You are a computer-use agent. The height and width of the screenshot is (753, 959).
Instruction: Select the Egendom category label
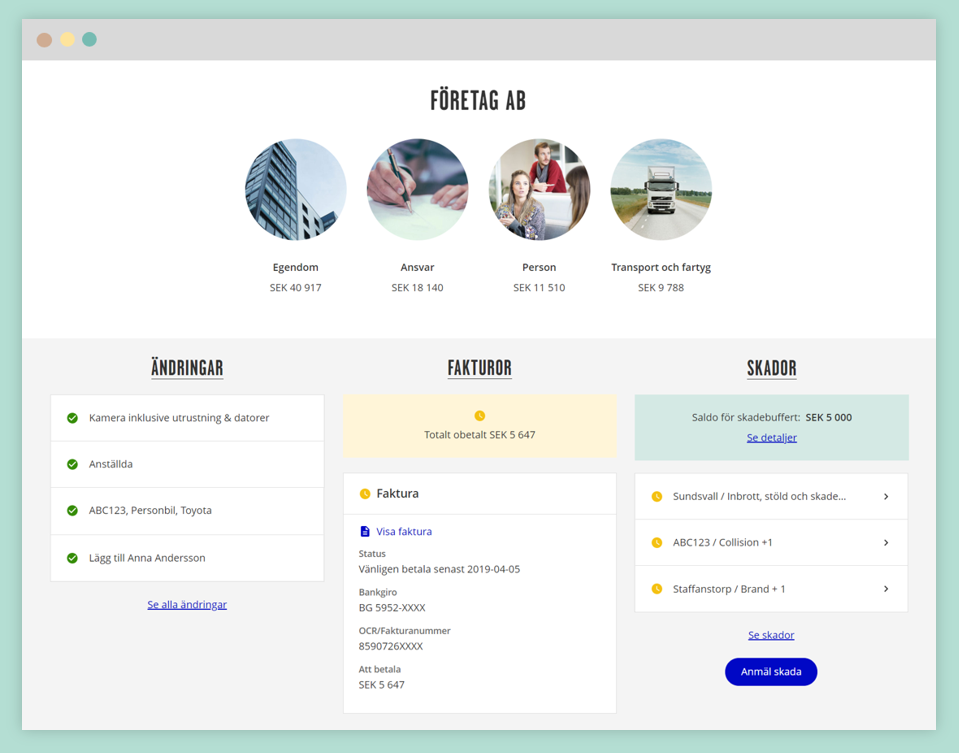click(x=295, y=267)
